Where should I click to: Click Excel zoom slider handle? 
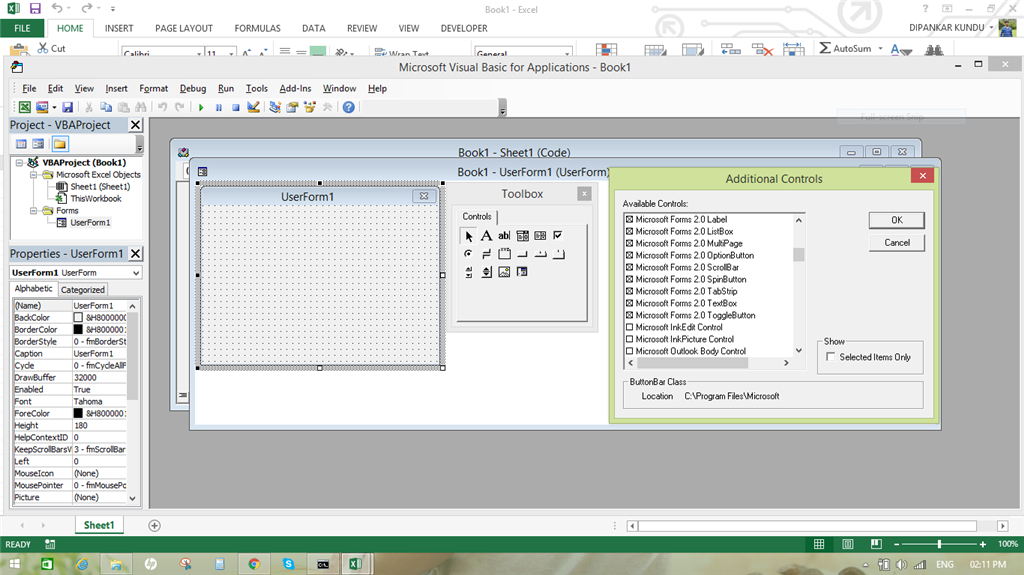939,544
